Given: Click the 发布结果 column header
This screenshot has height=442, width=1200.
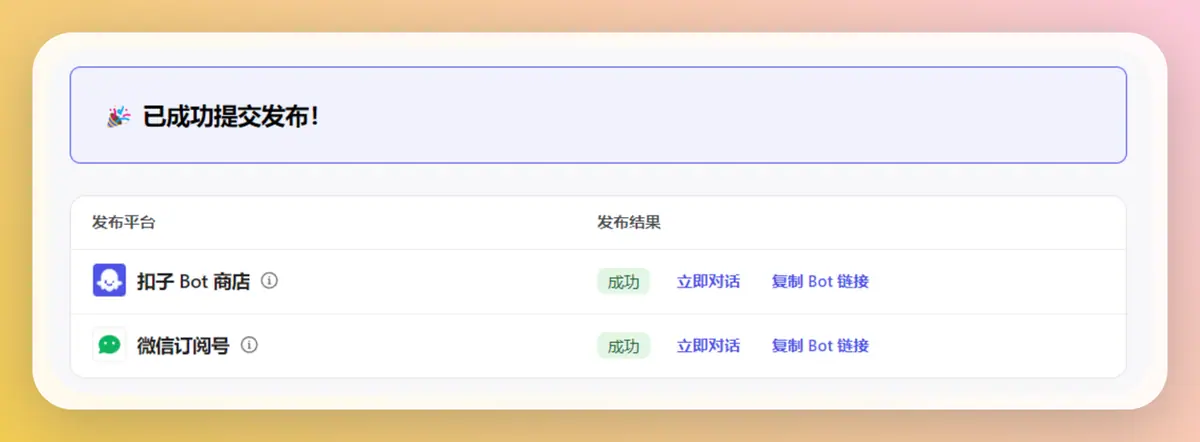Looking at the screenshot, I should point(629,222).
